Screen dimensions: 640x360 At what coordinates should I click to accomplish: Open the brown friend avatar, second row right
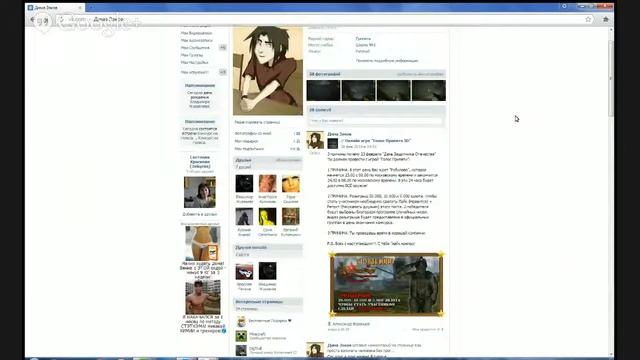pos(291,217)
